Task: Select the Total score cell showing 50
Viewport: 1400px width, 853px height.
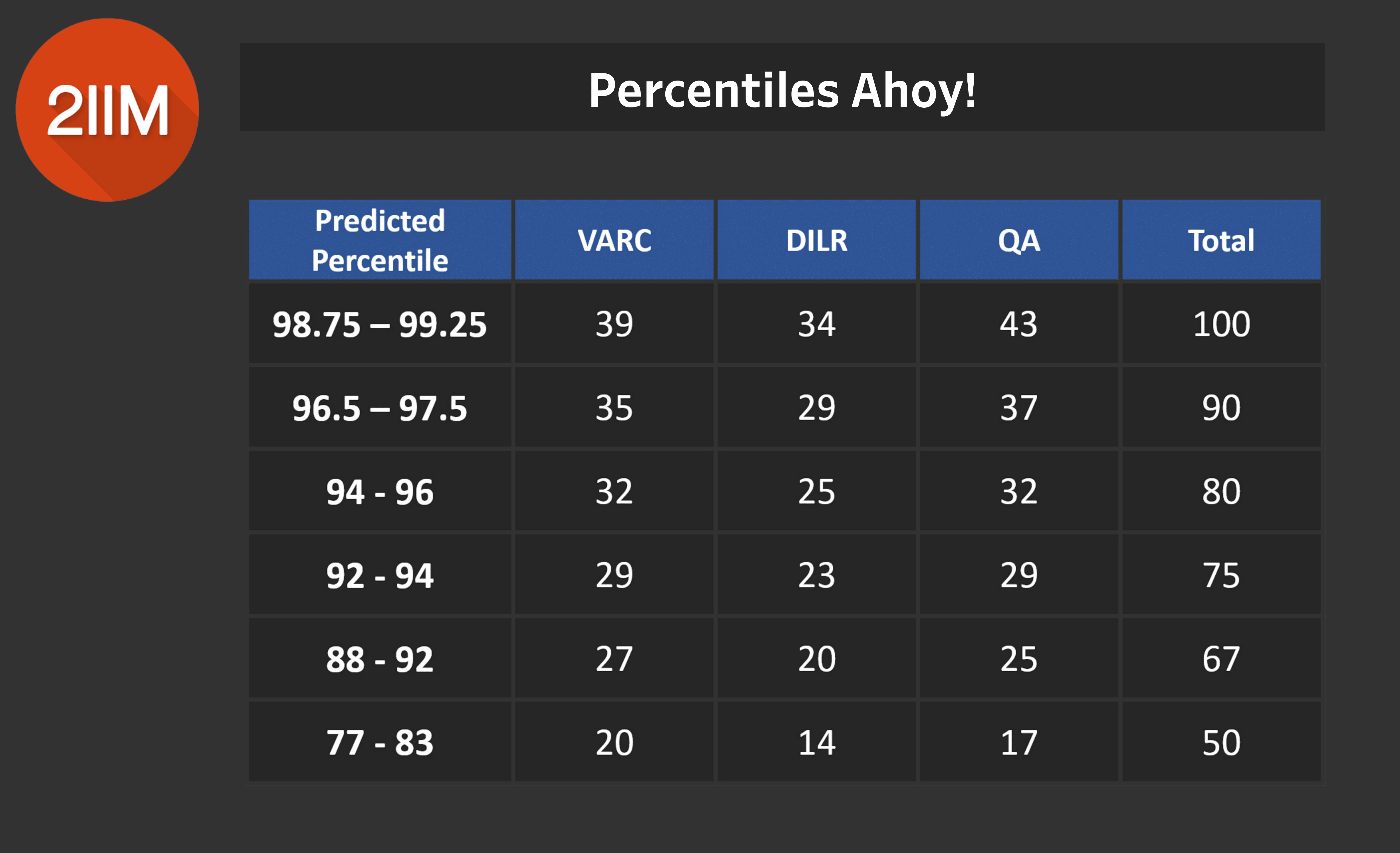Action: 1221,742
